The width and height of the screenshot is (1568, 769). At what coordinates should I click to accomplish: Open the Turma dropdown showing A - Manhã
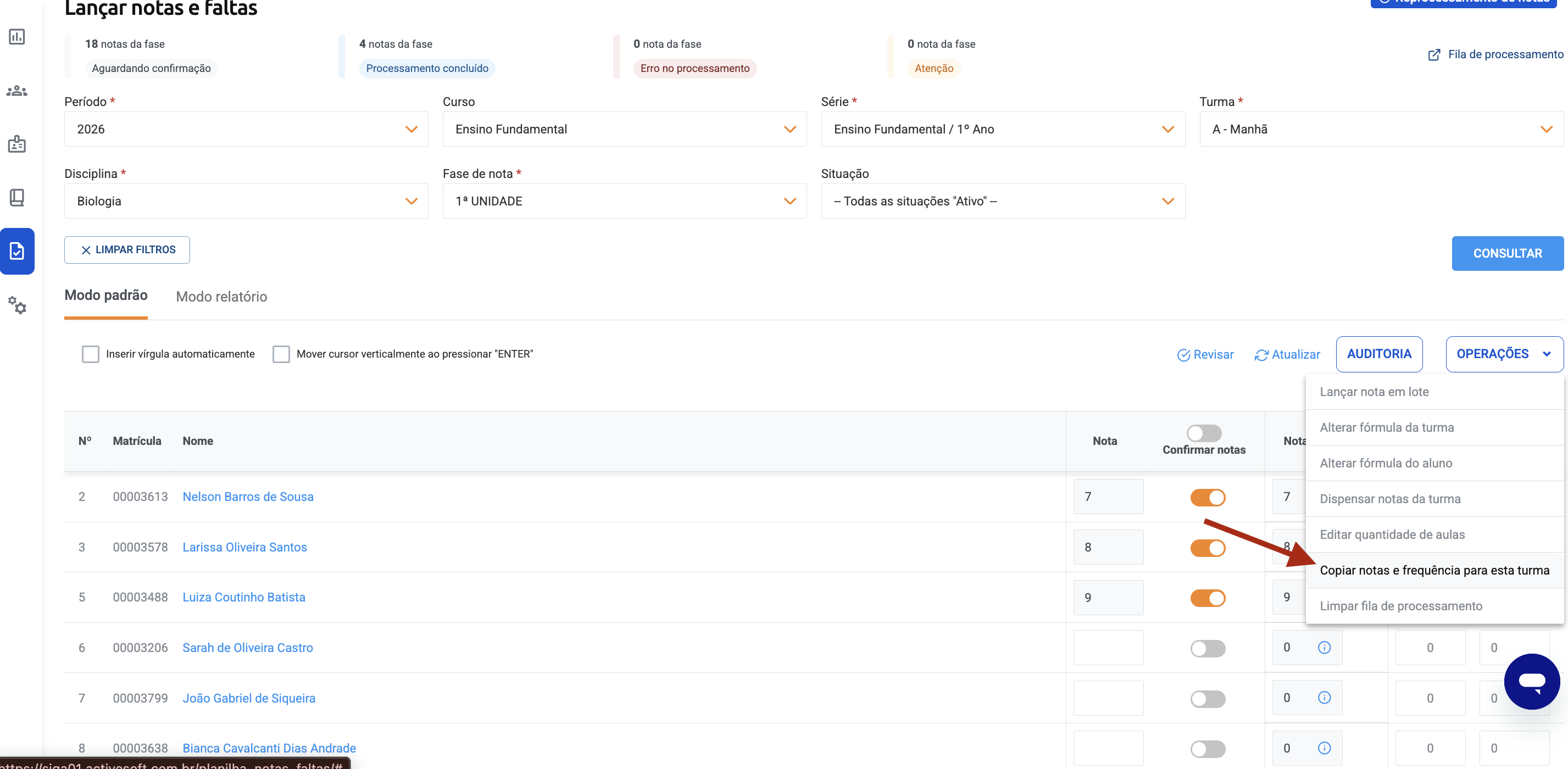(x=1381, y=129)
